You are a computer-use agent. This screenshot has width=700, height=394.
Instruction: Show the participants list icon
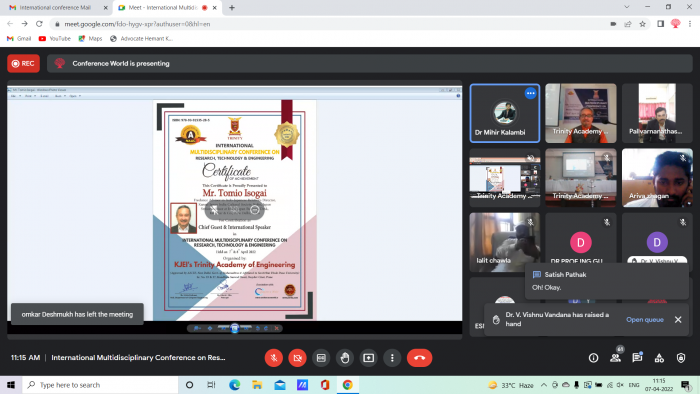pyautogui.click(x=615, y=358)
